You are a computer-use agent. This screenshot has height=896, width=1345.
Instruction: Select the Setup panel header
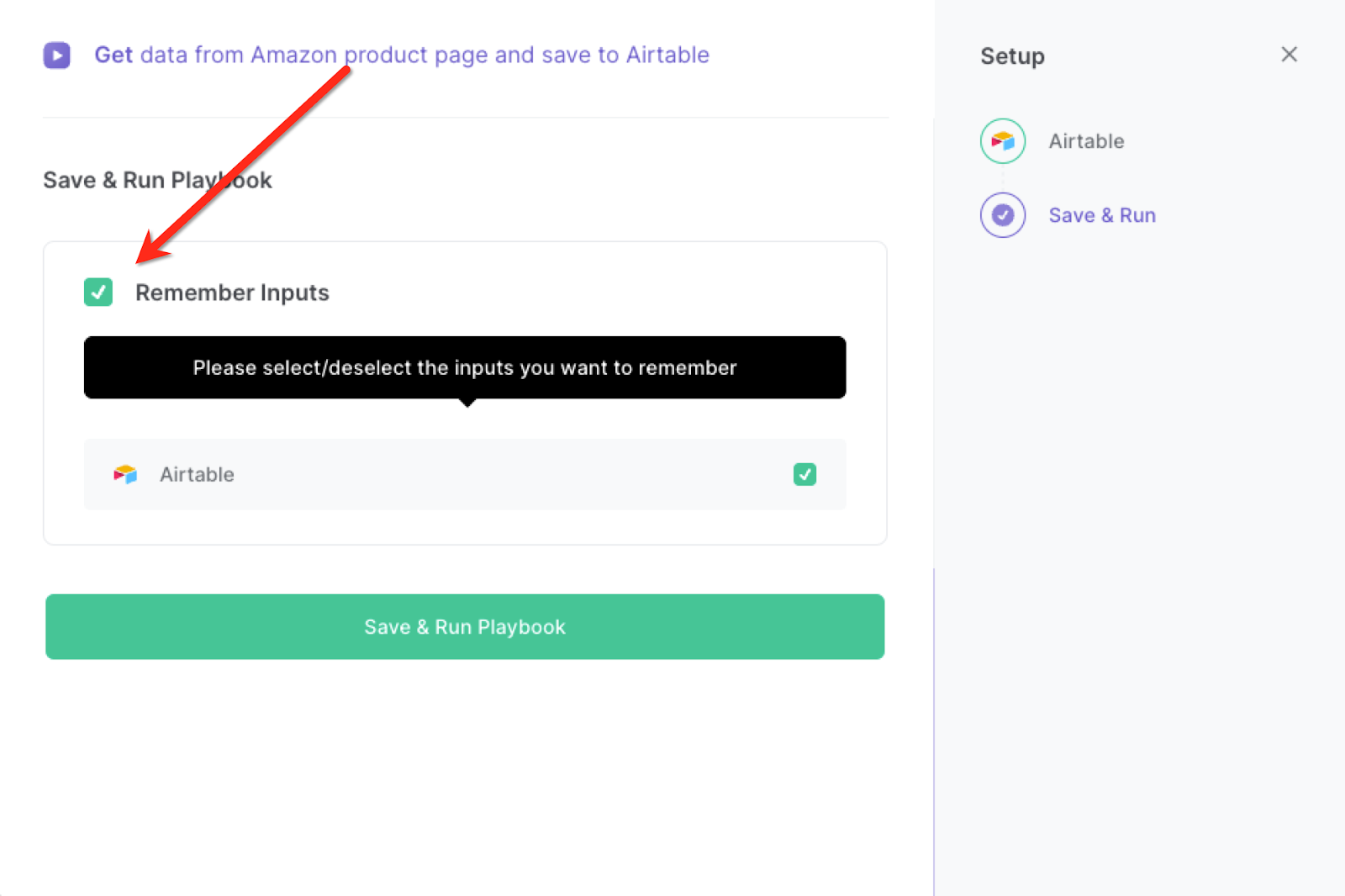pyautogui.click(x=1012, y=55)
